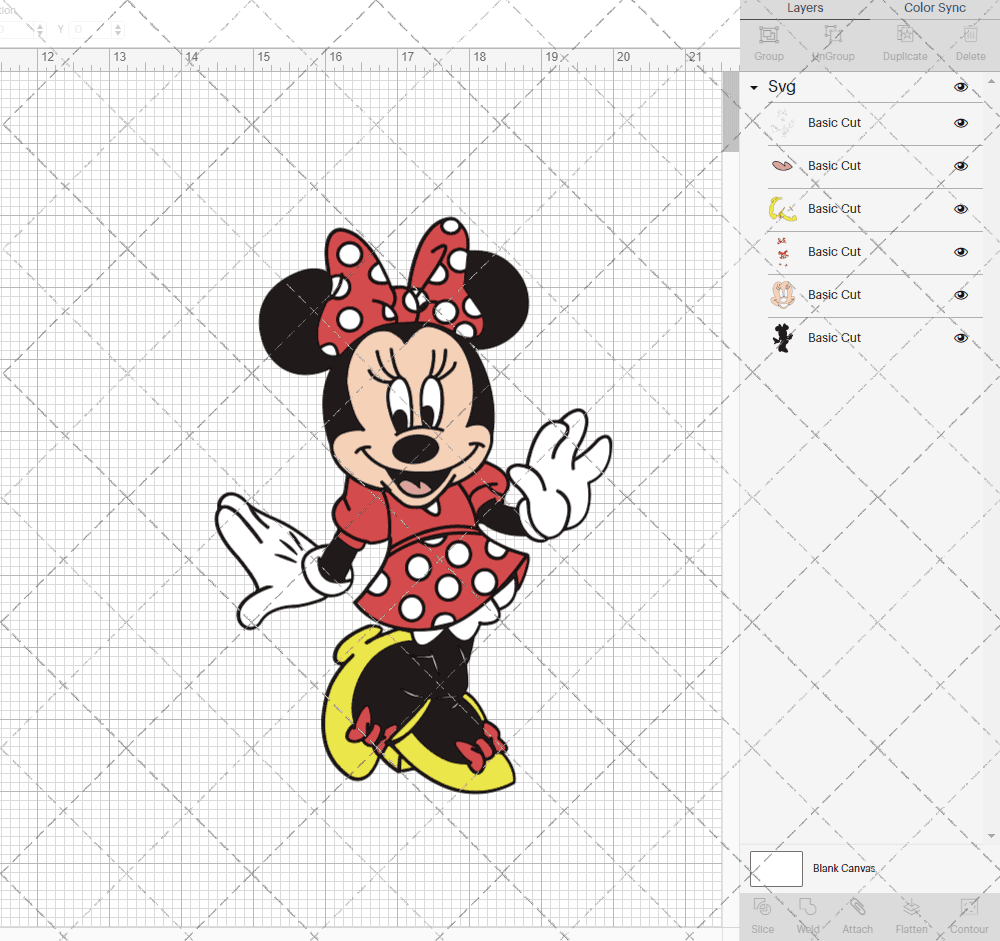Switch to the Layers tab
Viewport: 1000px width, 941px height.
805,8
